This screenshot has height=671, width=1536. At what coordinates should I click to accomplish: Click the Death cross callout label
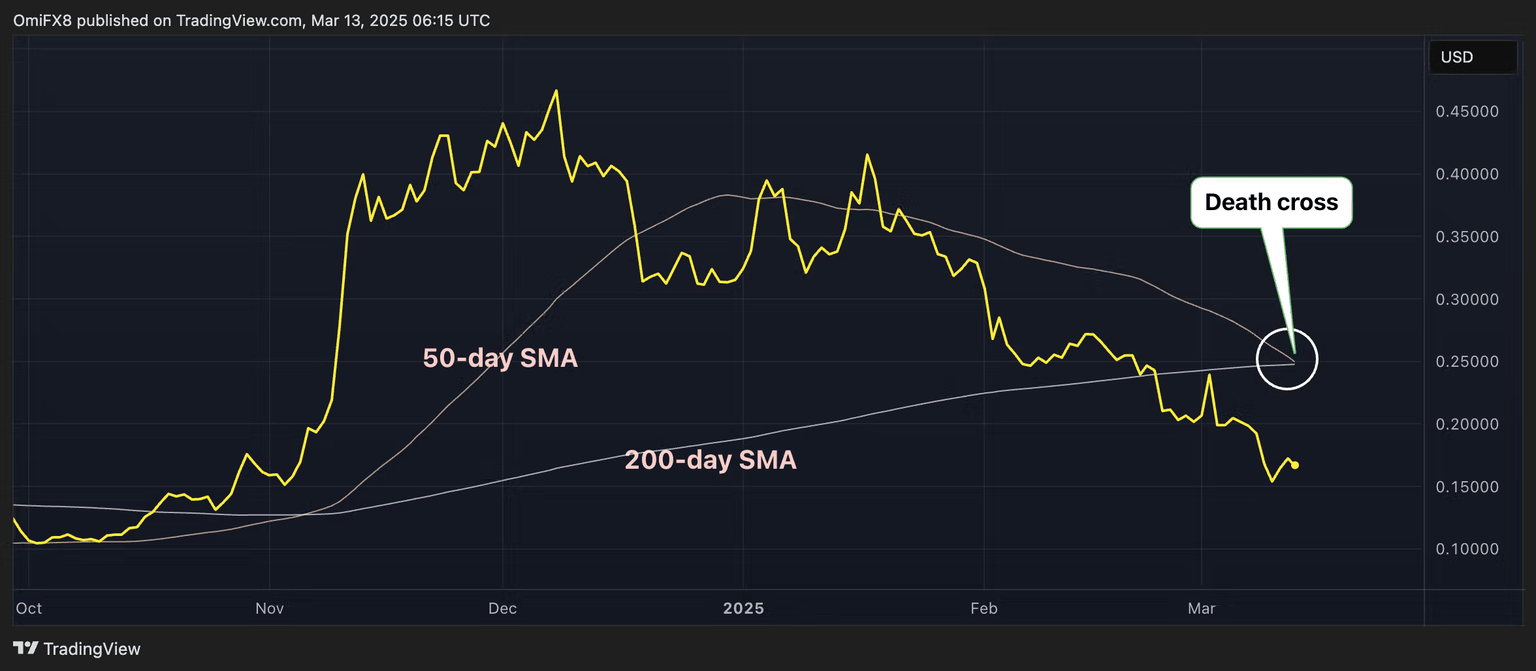1271,201
